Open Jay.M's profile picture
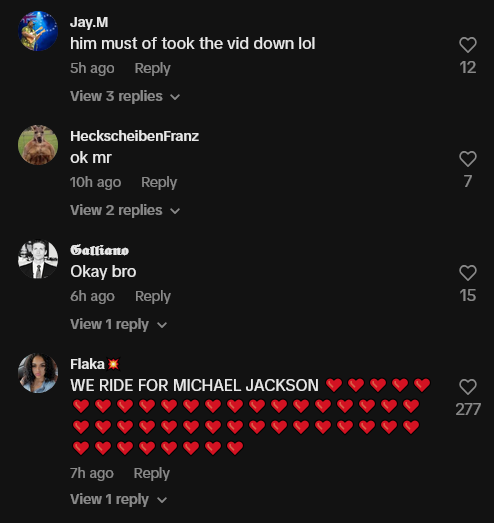This screenshot has height=523, width=494. pos(38,31)
